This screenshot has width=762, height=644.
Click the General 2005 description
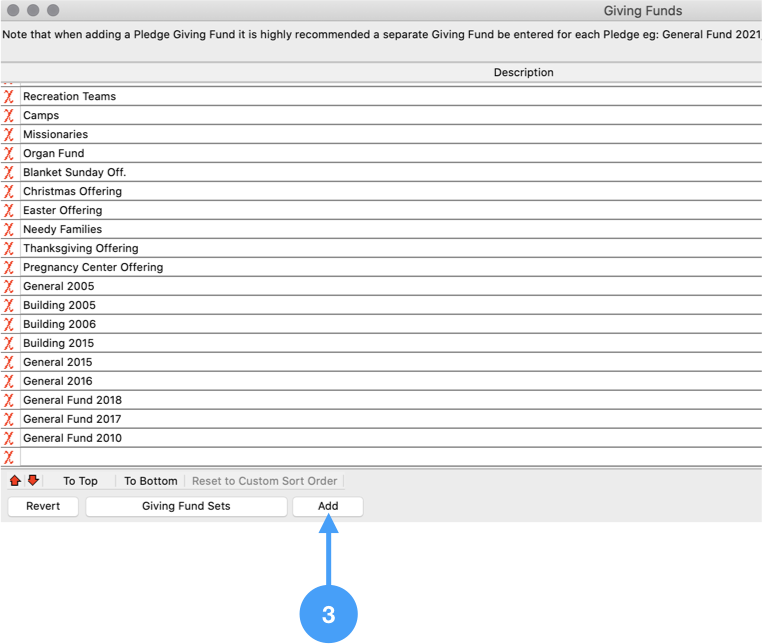pos(58,286)
